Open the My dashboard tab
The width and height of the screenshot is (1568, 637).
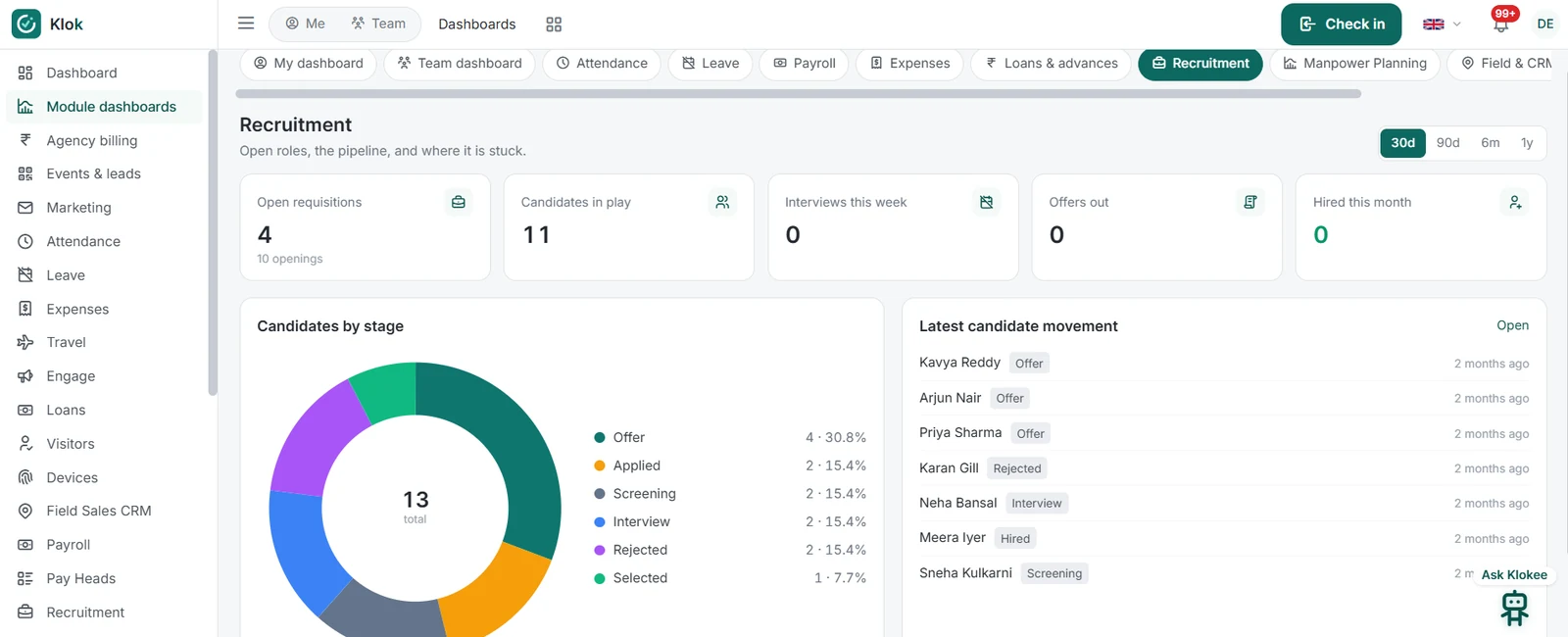(x=308, y=63)
